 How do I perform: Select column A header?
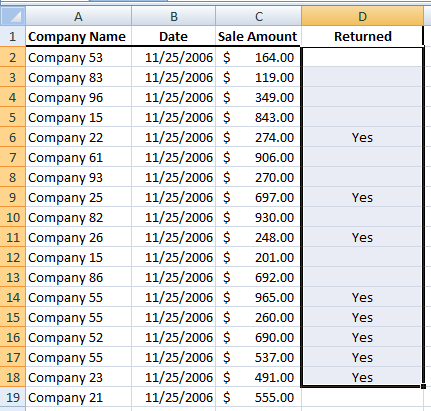click(x=78, y=16)
